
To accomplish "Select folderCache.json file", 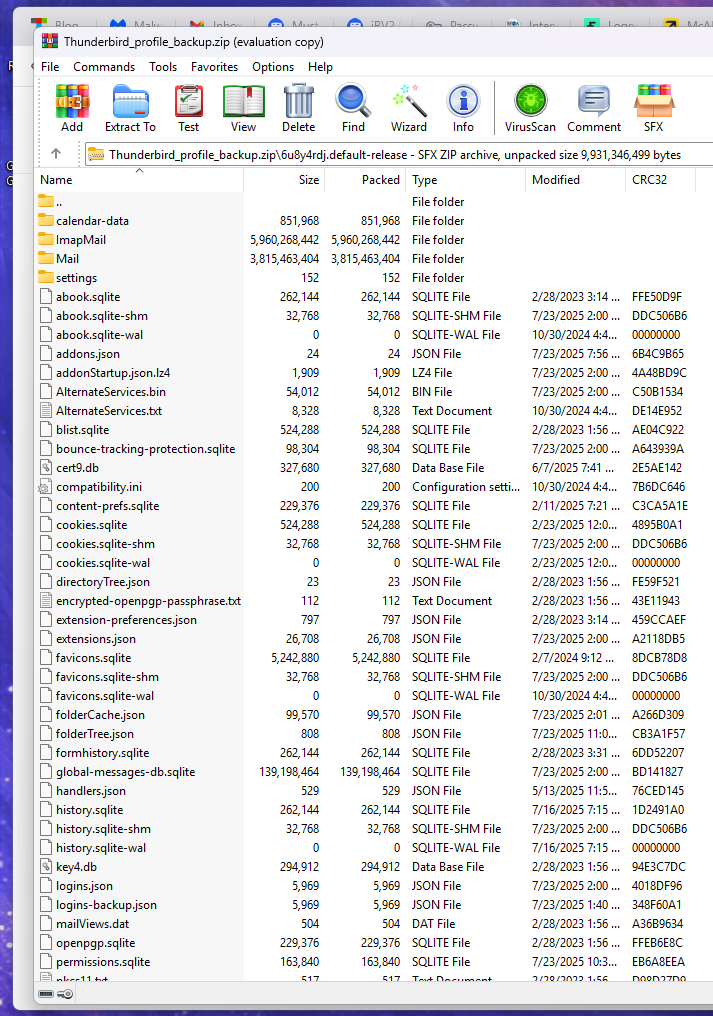I will click(x=92, y=715).
